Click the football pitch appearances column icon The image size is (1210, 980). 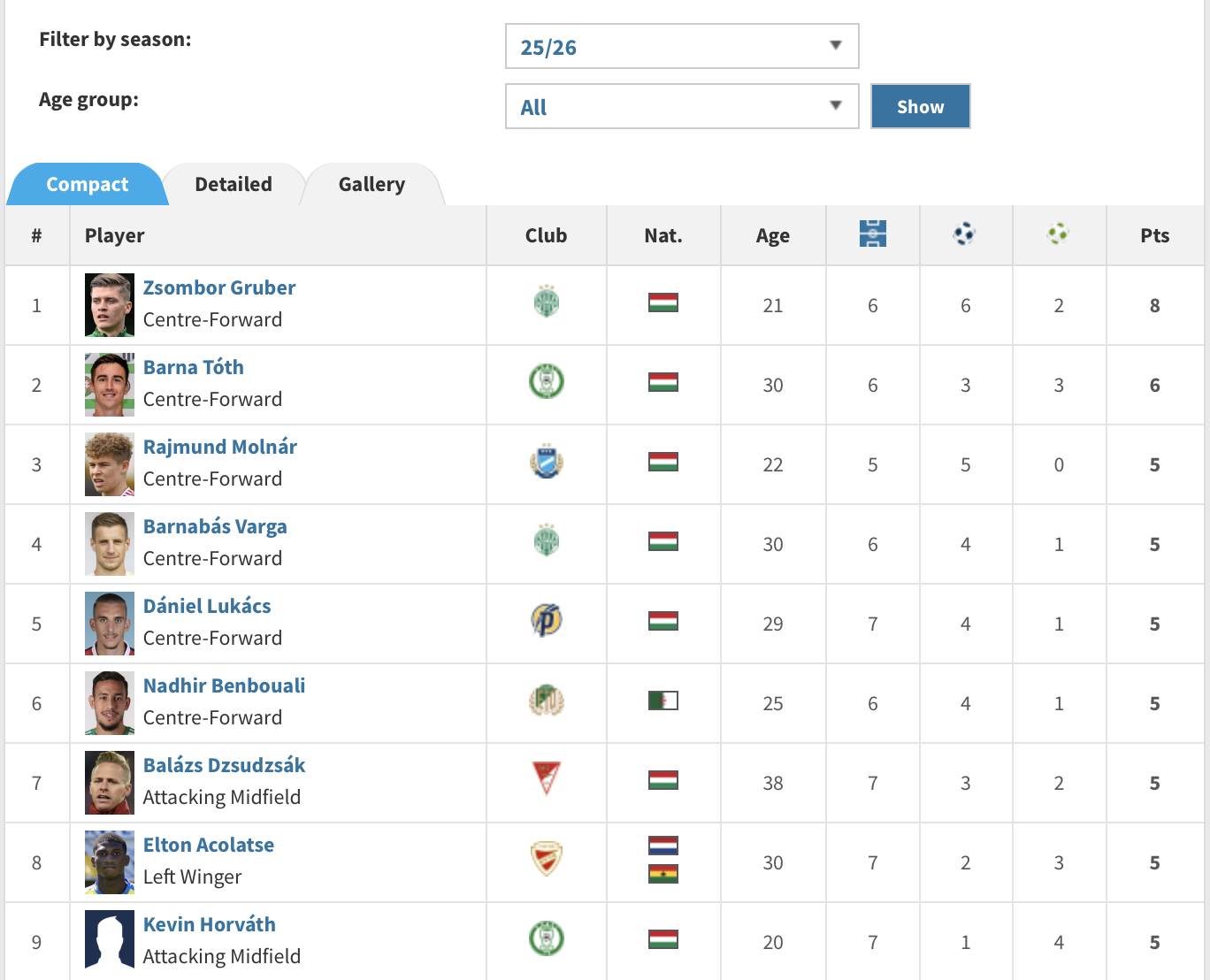click(872, 234)
